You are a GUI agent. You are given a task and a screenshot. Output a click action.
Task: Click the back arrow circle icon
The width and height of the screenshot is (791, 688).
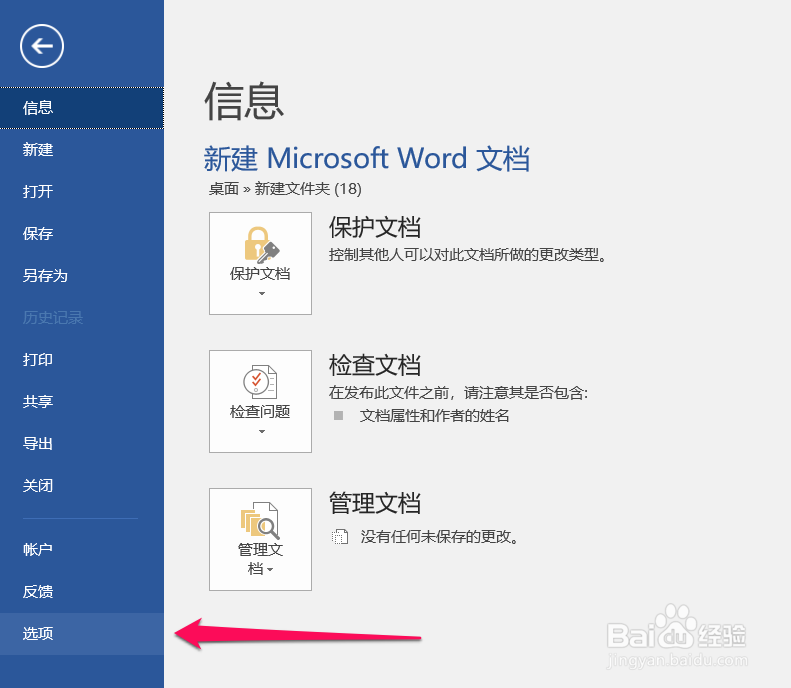coord(42,46)
